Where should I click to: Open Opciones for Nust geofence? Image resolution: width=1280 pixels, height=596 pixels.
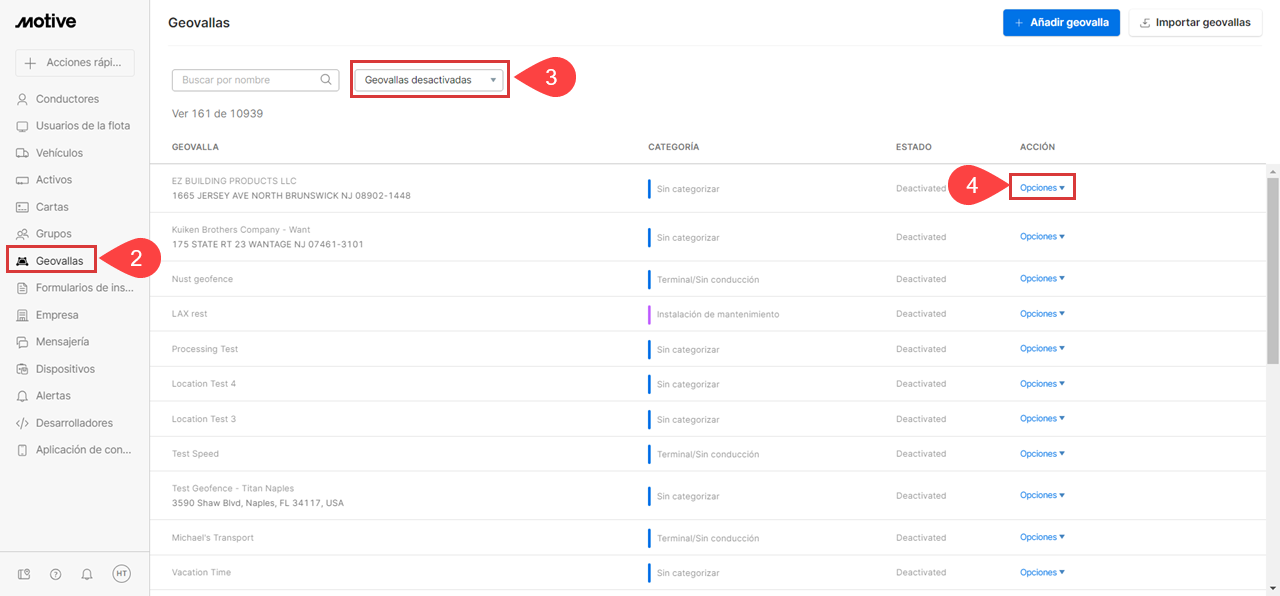click(1042, 279)
